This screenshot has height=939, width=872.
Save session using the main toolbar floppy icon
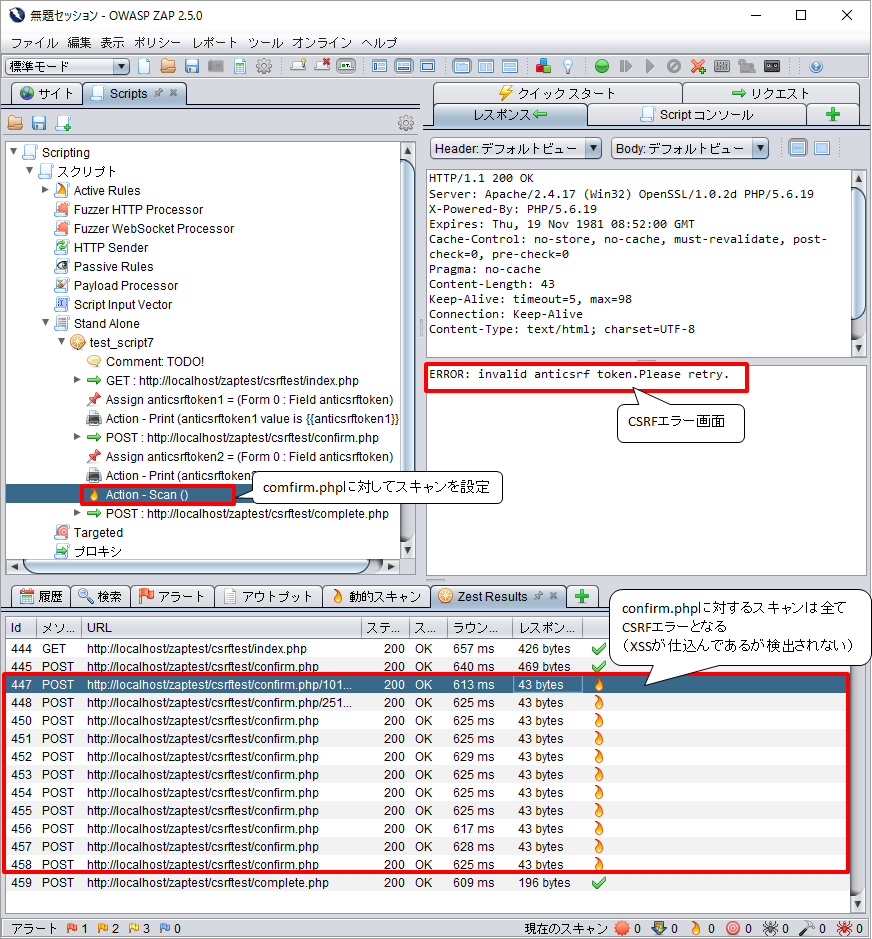[x=192, y=66]
